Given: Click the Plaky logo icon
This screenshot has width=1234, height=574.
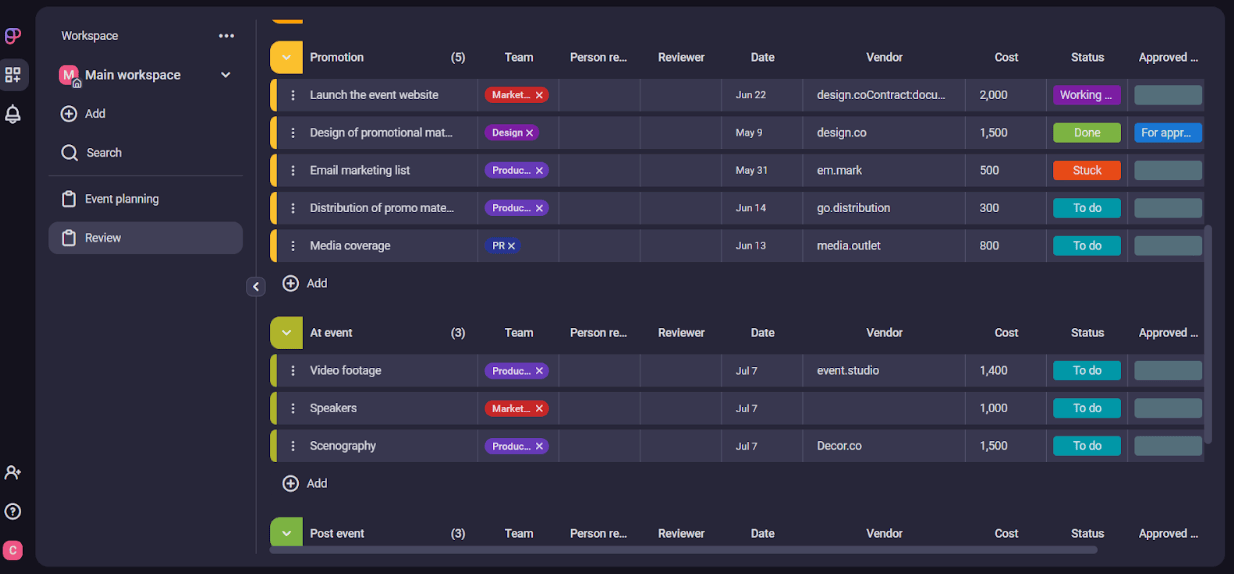Looking at the screenshot, I should click(13, 36).
